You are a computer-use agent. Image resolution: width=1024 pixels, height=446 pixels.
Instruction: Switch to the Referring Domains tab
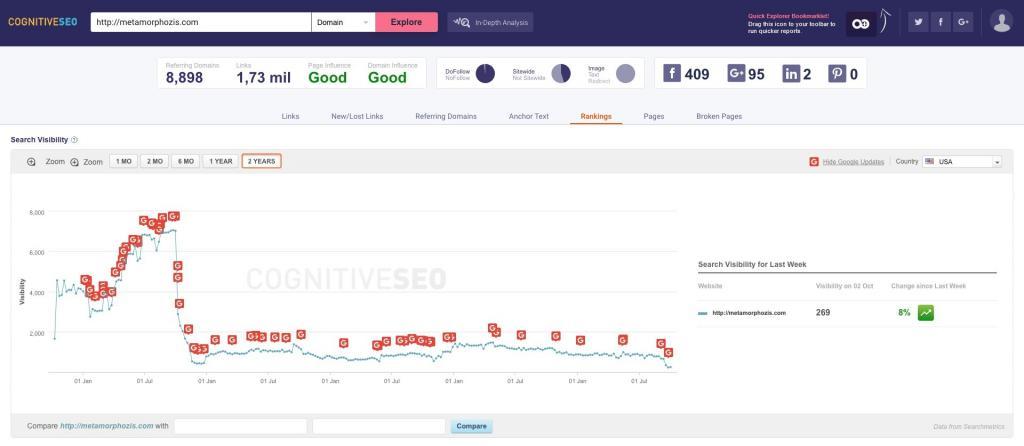(446, 116)
